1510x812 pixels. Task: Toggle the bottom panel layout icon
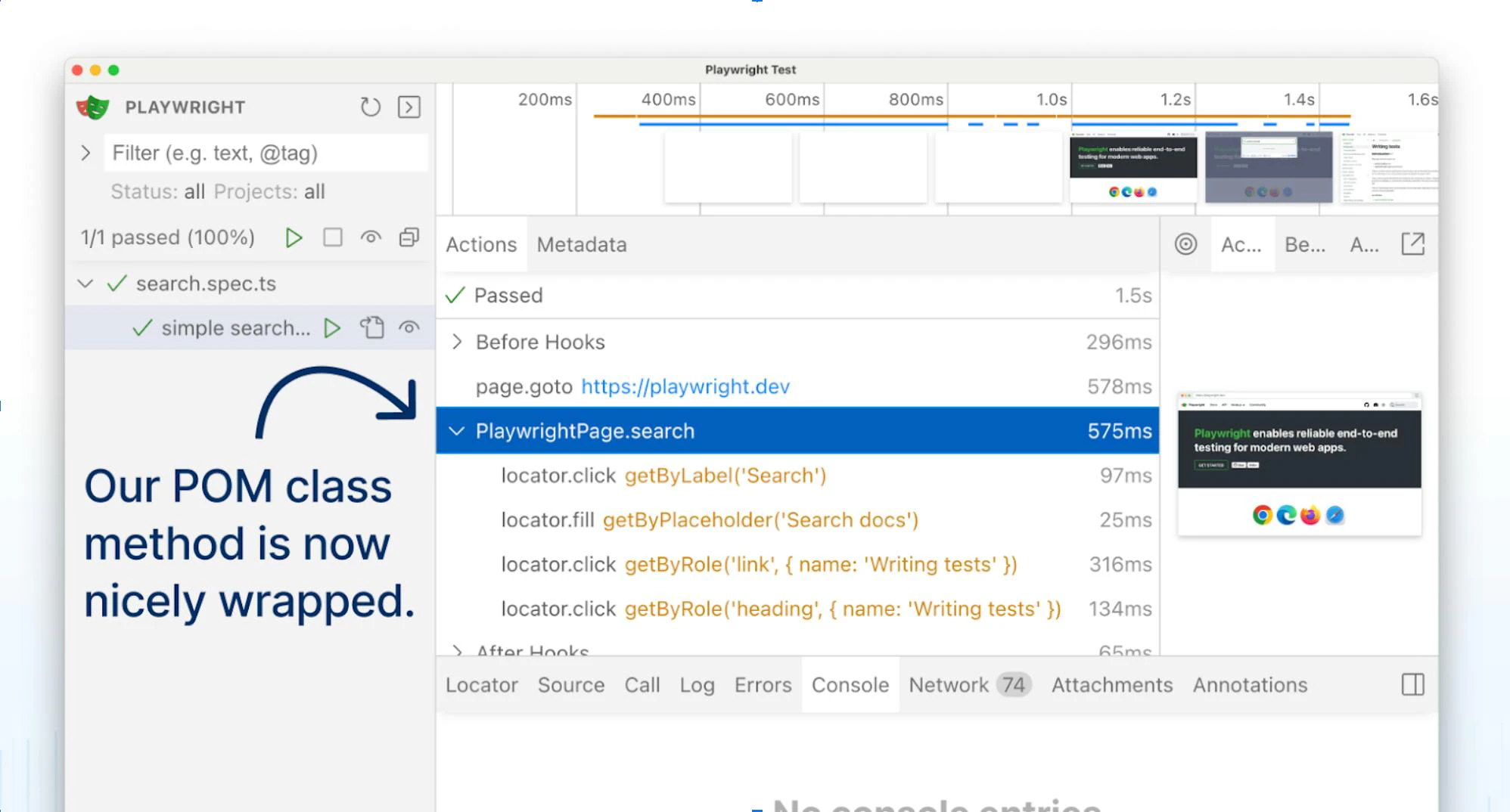pos(1412,684)
